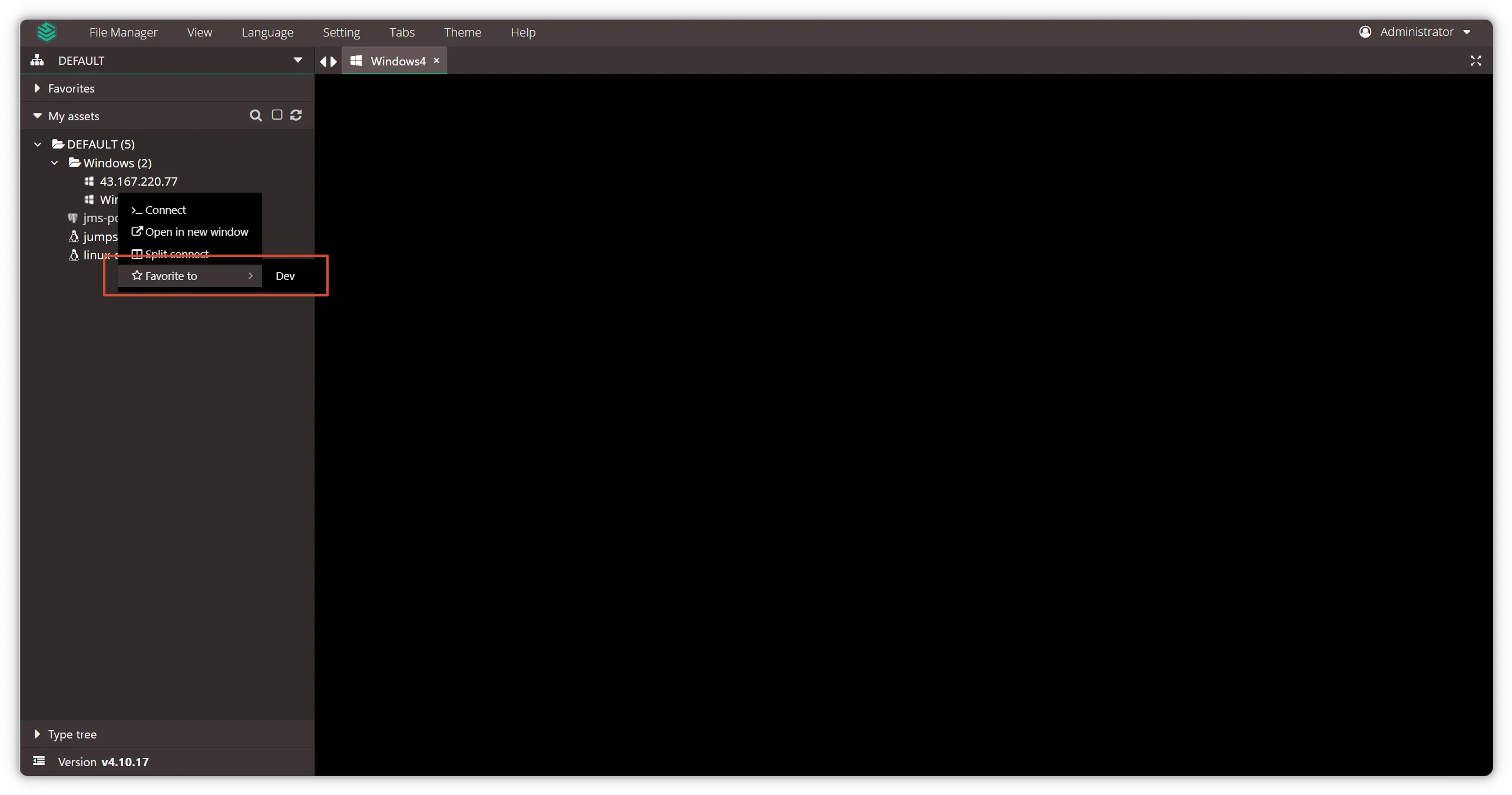
Task: Choose Open in new window
Action: coord(190,232)
